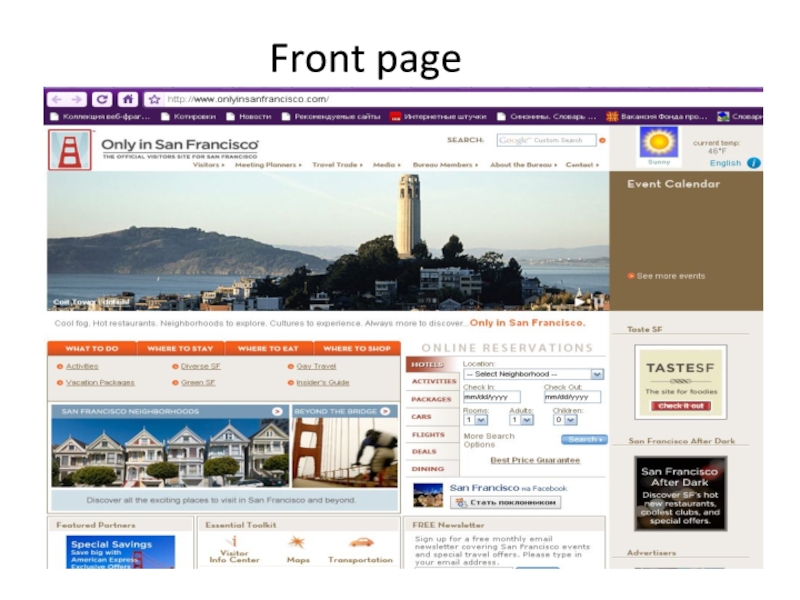Click the Golden Gate bridge site logo

click(70, 149)
